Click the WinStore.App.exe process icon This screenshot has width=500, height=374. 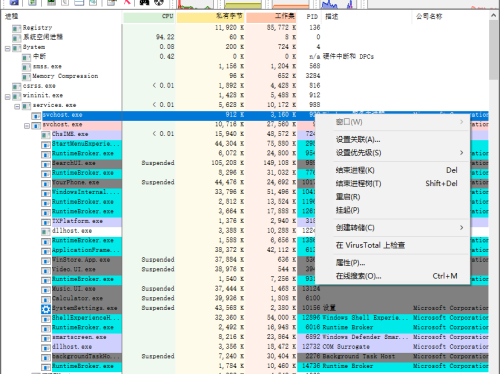[x=46, y=261]
